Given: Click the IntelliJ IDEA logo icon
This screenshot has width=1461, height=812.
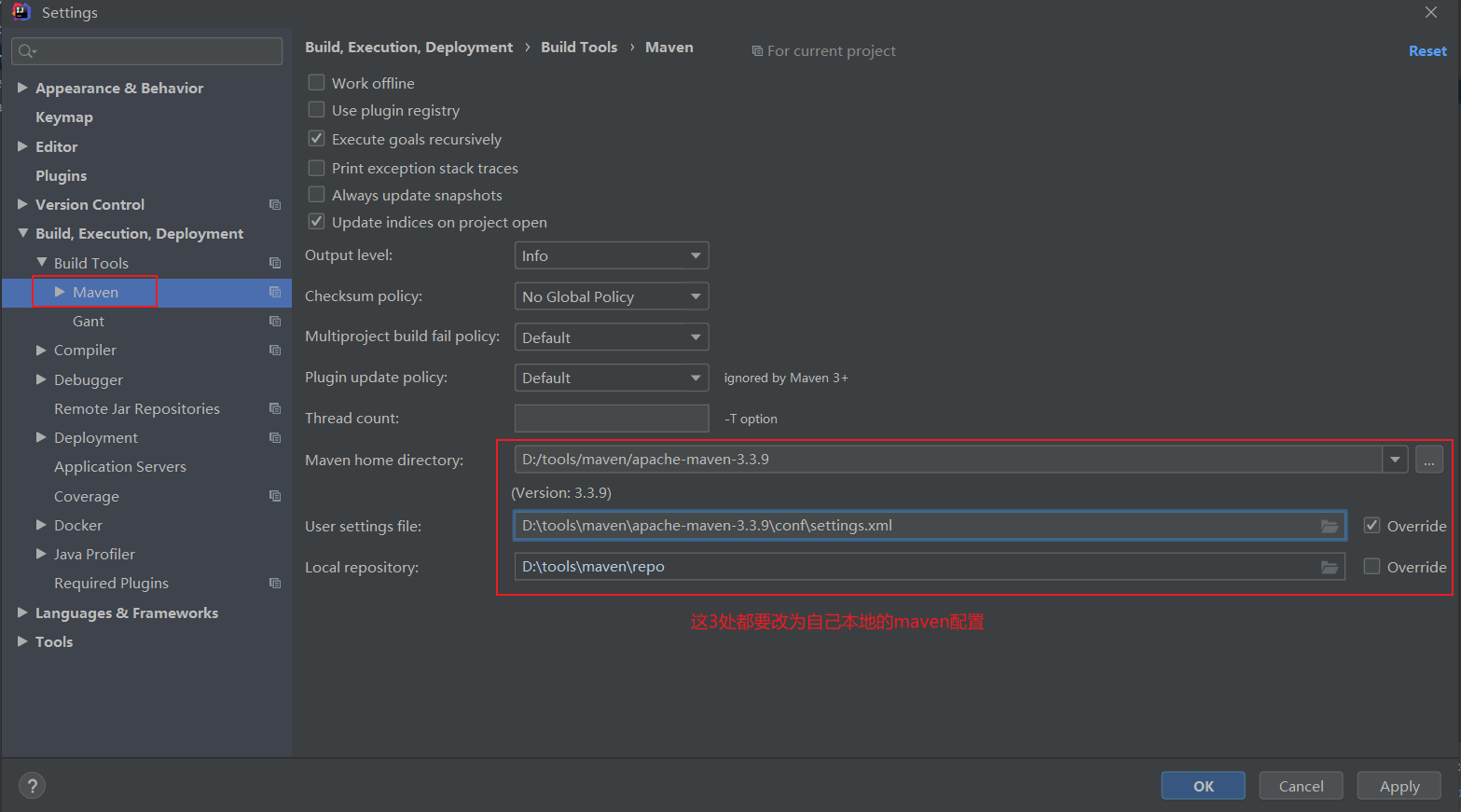Looking at the screenshot, I should coord(21,11).
